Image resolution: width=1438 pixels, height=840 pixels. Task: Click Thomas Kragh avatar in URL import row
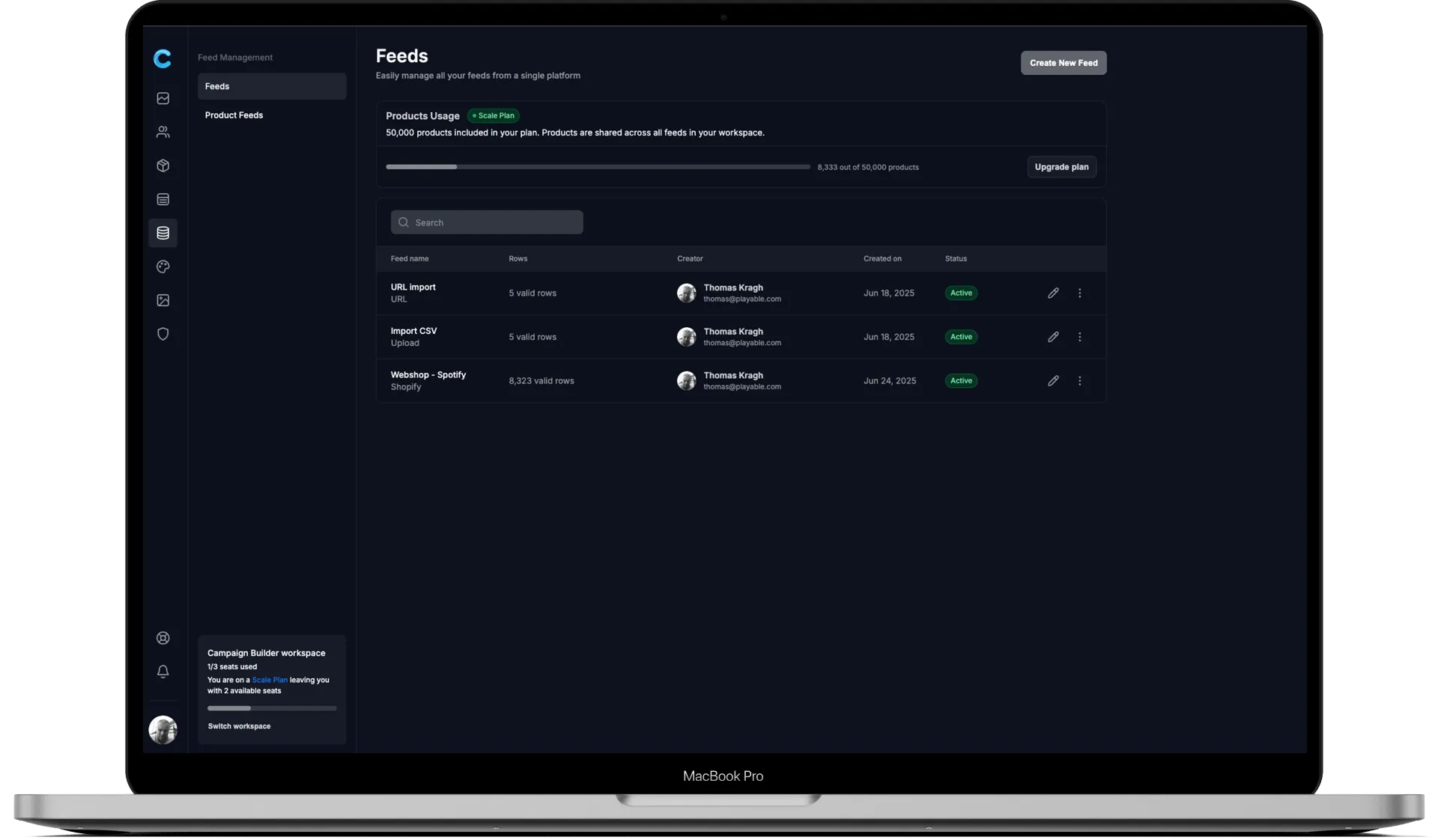pos(686,293)
